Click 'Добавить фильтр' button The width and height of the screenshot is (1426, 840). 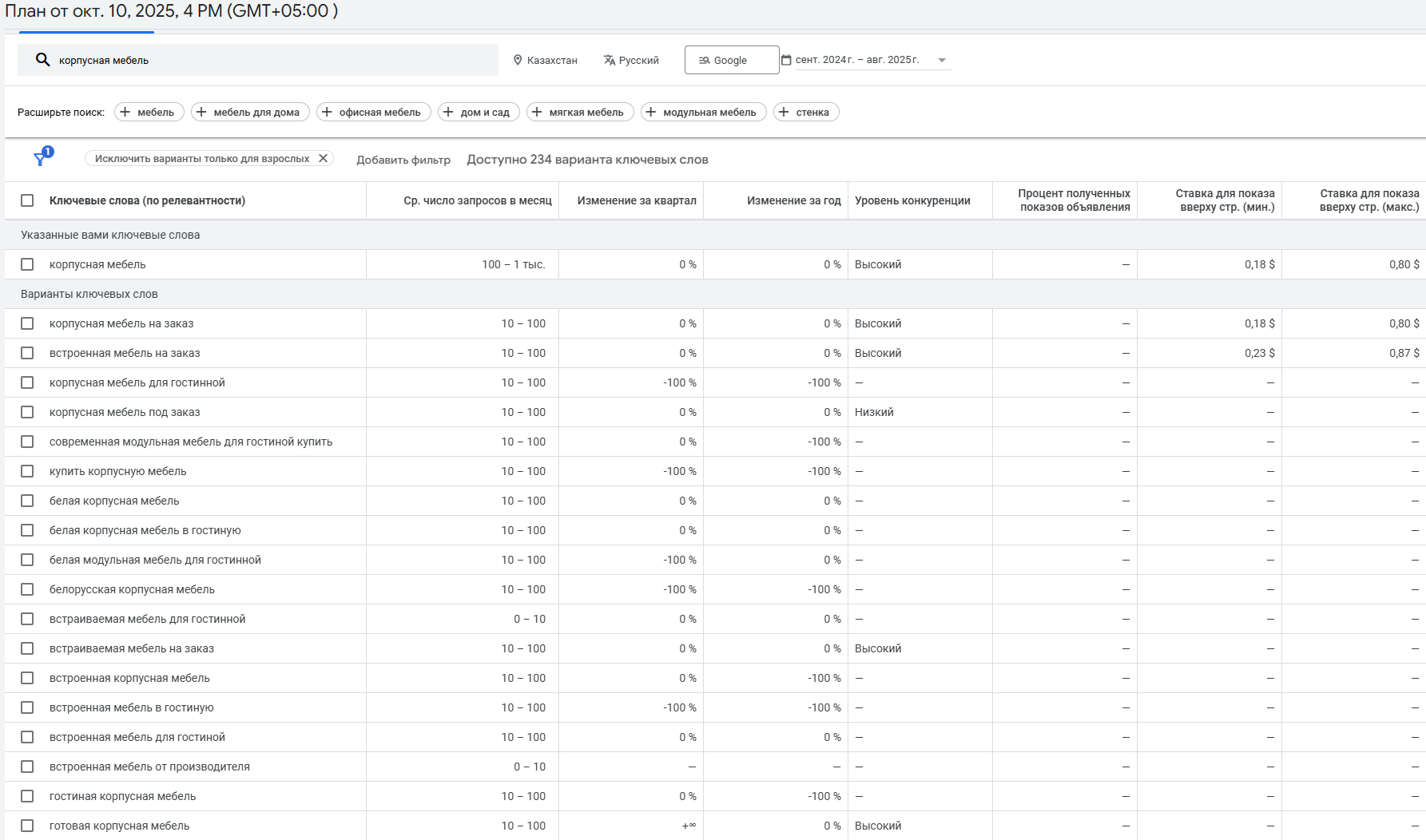coord(403,160)
